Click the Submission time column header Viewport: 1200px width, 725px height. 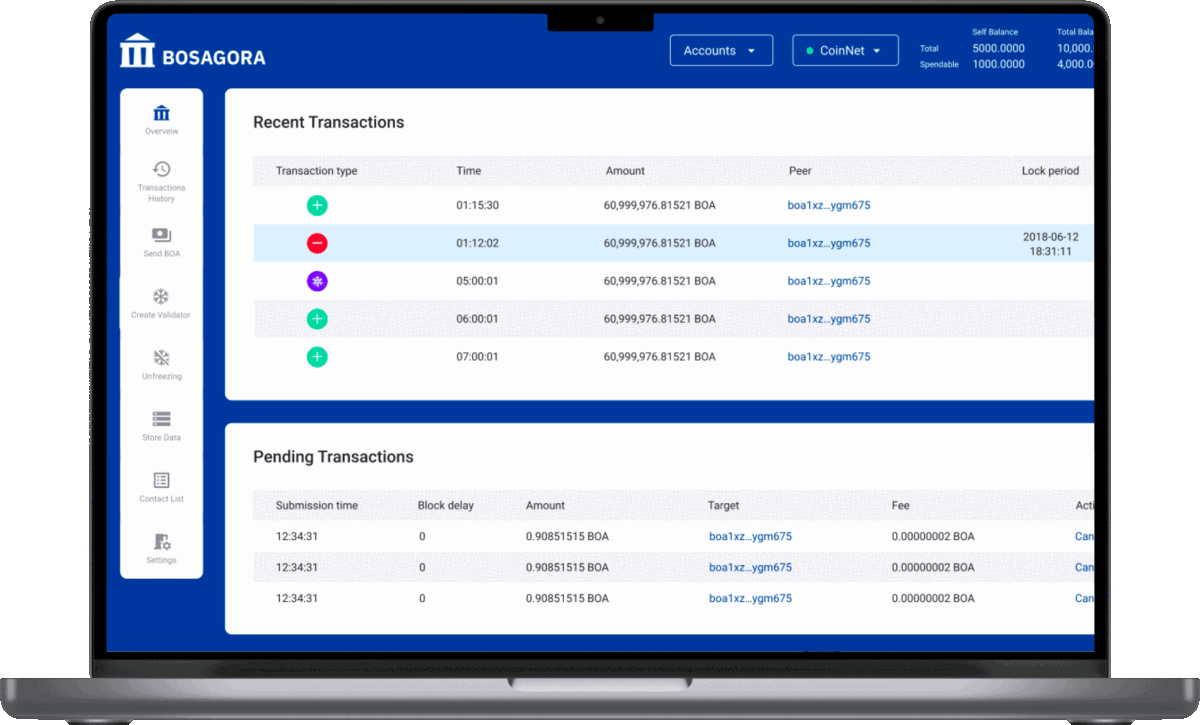click(x=316, y=506)
